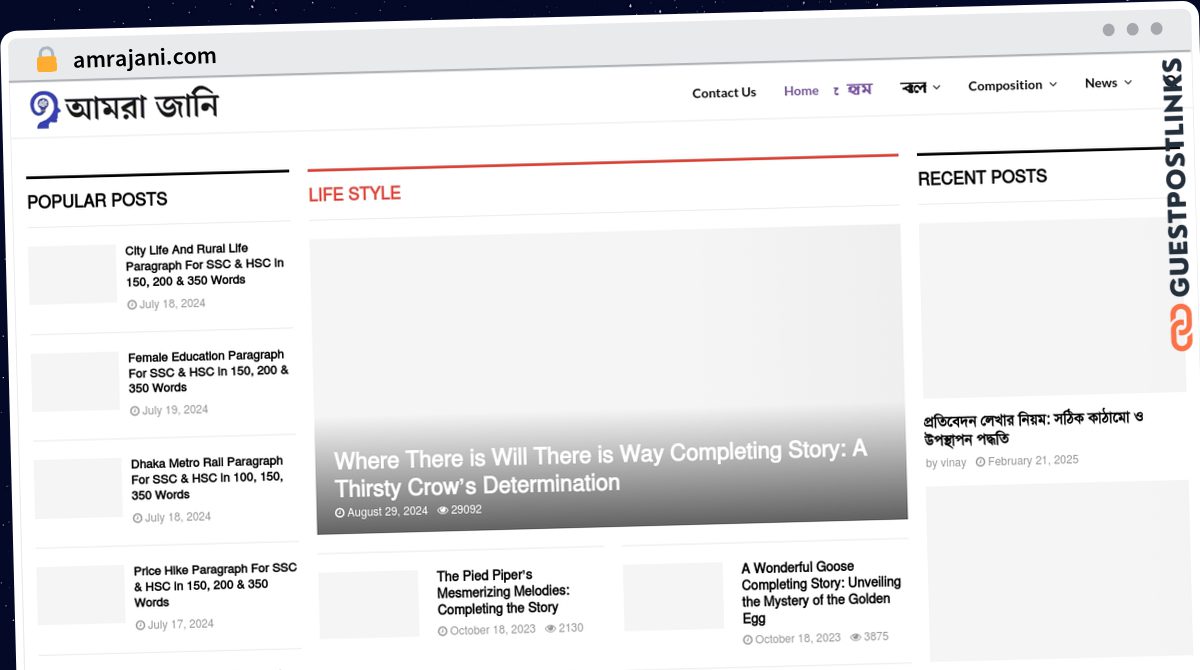Open the Thirsty Crow's Determination featured story

coord(600,468)
